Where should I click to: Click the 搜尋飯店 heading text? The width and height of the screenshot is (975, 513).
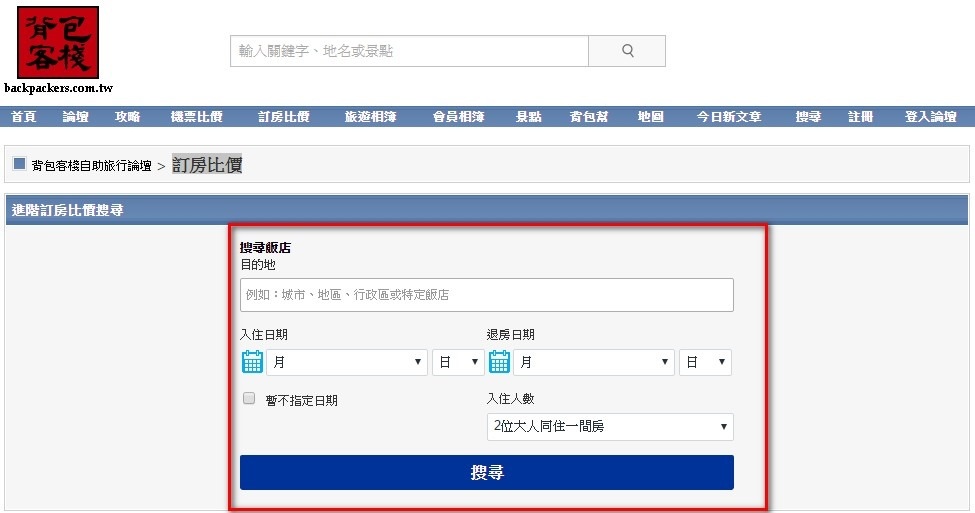[x=266, y=247]
